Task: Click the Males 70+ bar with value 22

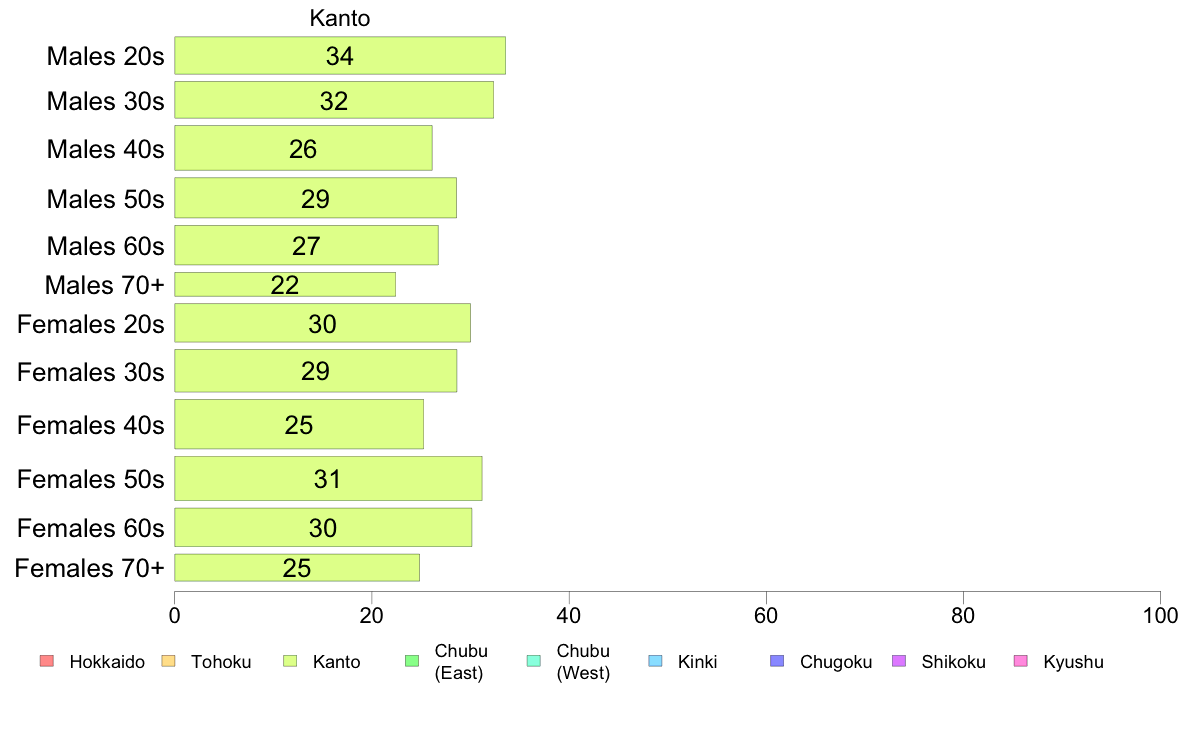Action: pyautogui.click(x=285, y=284)
